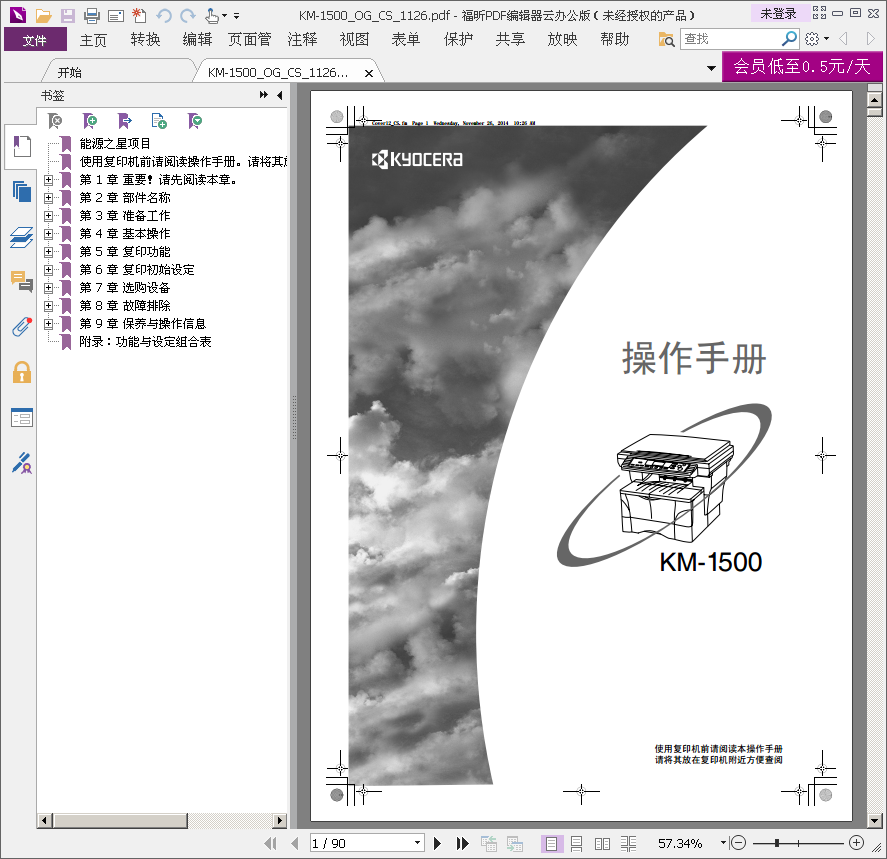Viewport: 887px width, 859px height.
Task: Open the Bookmarks panel sidebar icon
Action: (21, 147)
